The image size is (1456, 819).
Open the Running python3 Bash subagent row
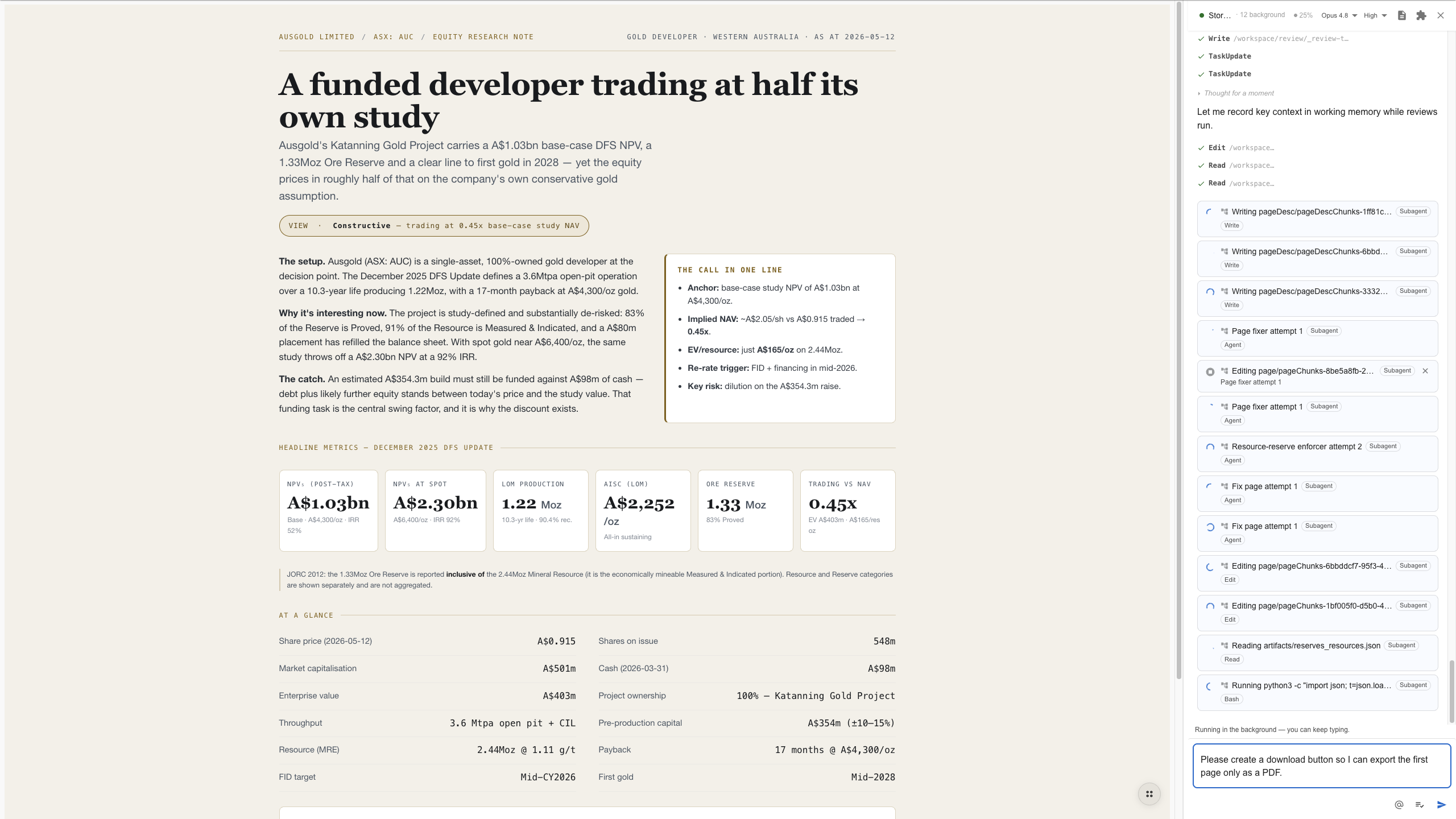[x=1317, y=692]
